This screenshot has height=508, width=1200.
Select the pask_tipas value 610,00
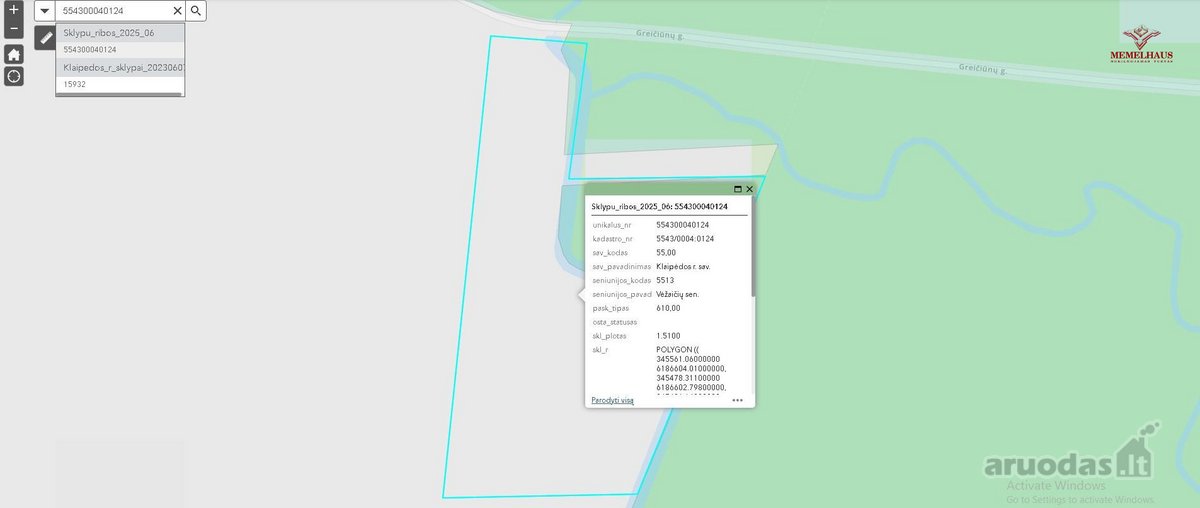669,308
